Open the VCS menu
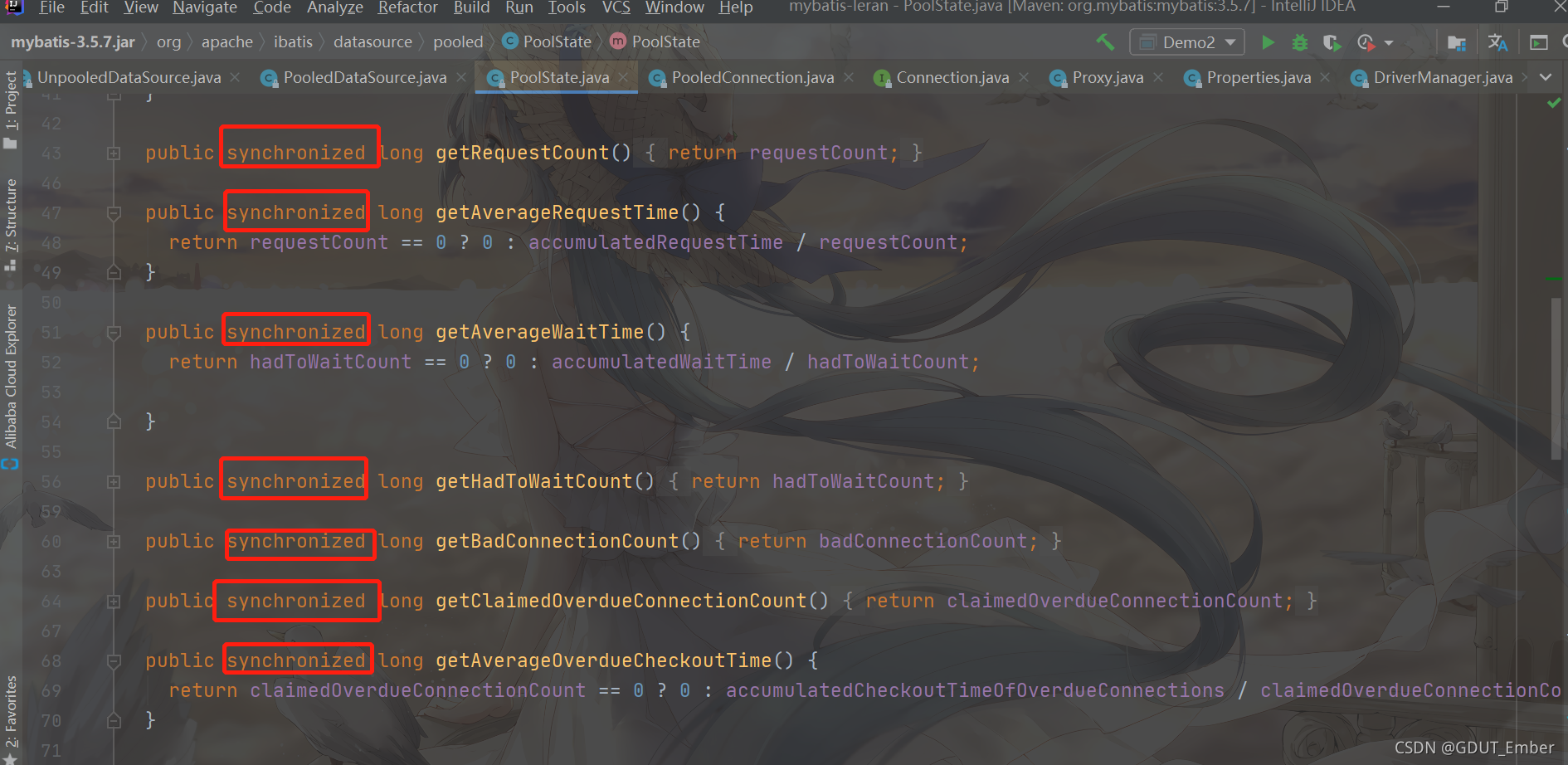 click(x=616, y=7)
